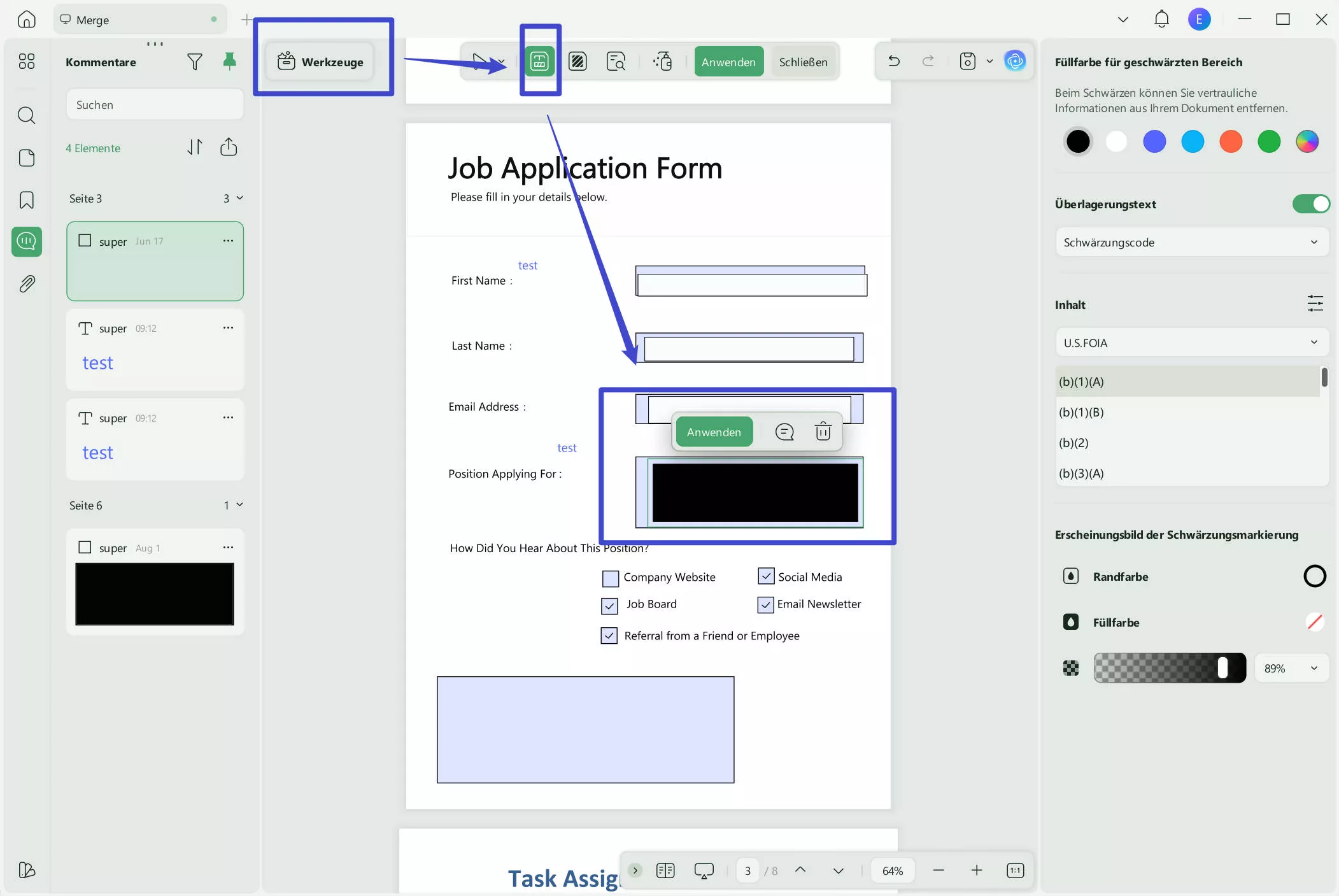Switch to two-page reading view icon
Image resolution: width=1339 pixels, height=896 pixels.
(x=665, y=870)
